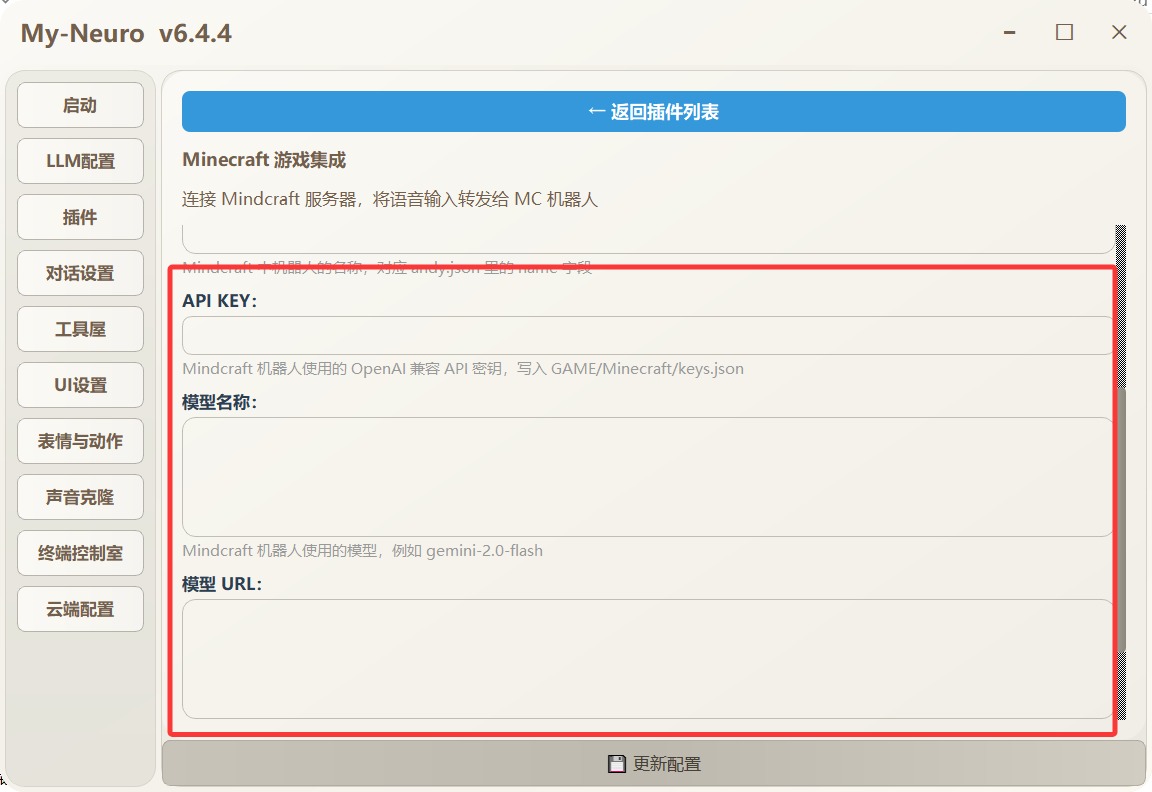
Task: Select the UI设置 sidebar item
Action: pyautogui.click(x=80, y=385)
